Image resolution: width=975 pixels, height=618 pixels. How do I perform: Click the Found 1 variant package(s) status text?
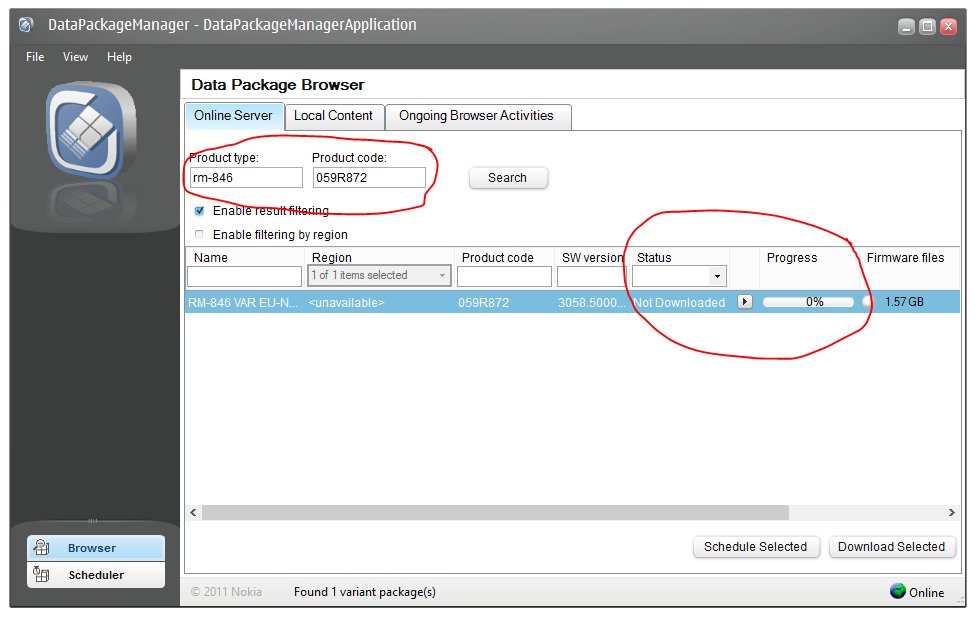(x=365, y=592)
